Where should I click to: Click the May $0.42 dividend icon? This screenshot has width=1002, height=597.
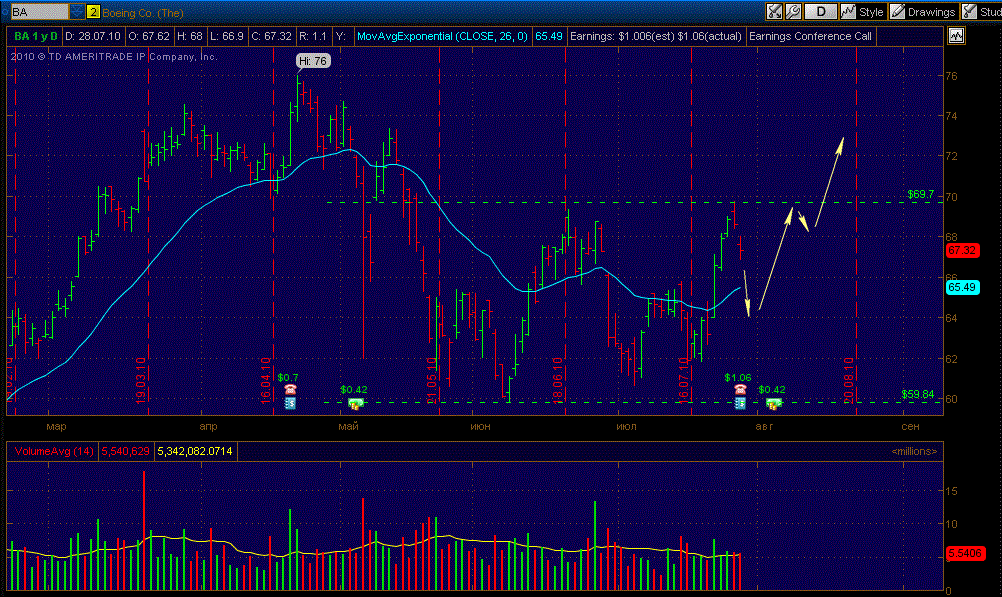355,403
